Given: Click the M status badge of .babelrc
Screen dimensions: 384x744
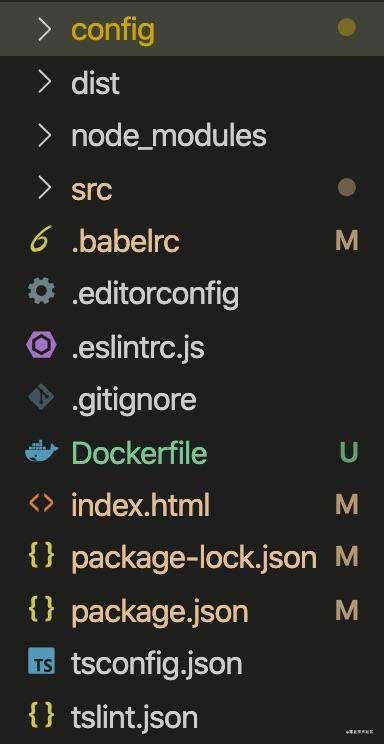Looking at the screenshot, I should [347, 241].
